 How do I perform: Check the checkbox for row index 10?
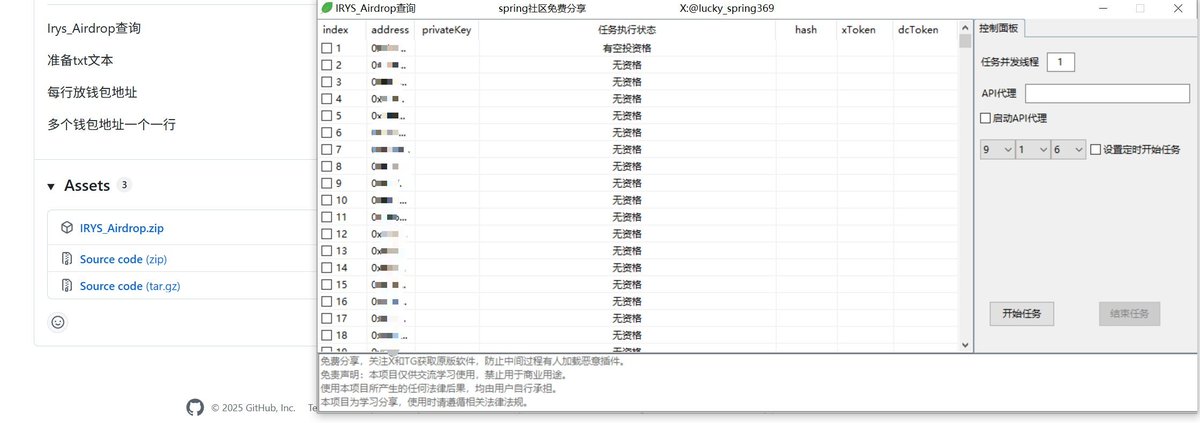326,200
